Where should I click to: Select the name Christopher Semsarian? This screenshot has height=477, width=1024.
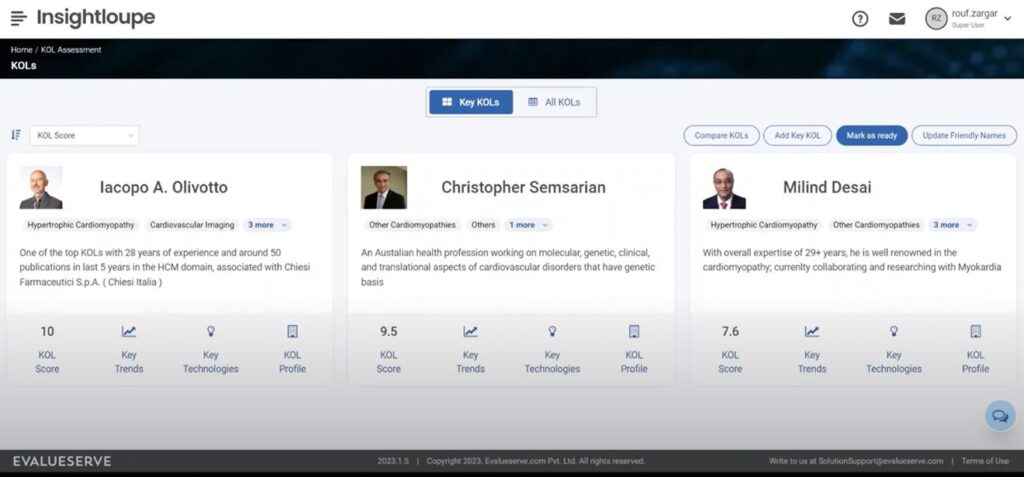point(524,188)
